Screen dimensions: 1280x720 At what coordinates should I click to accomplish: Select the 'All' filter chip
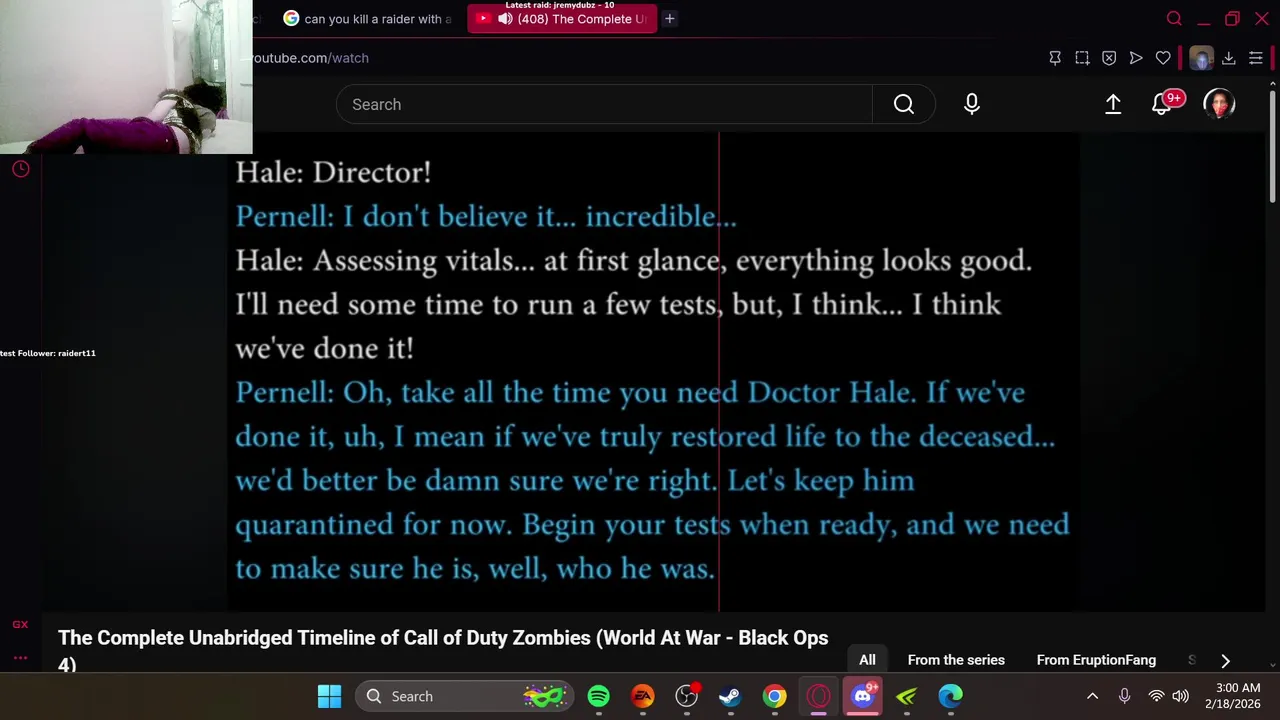tap(867, 660)
